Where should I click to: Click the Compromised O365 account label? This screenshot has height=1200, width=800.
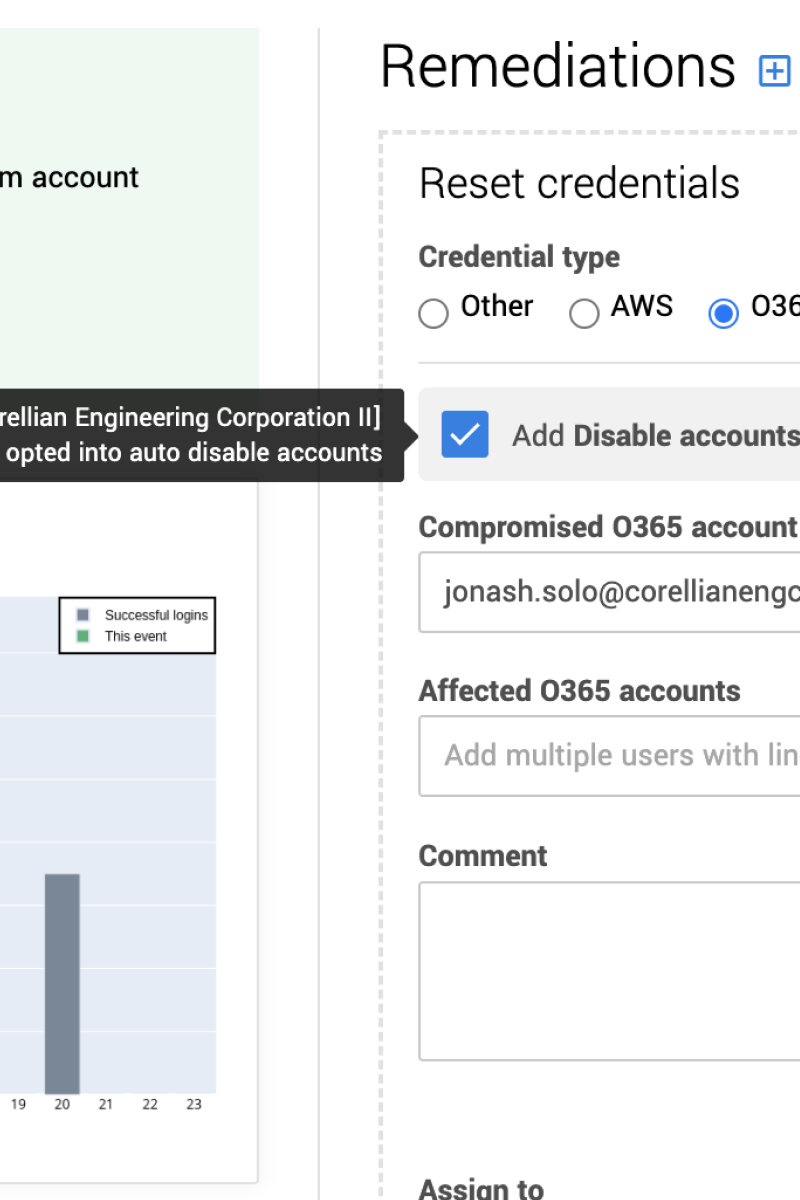(x=608, y=527)
